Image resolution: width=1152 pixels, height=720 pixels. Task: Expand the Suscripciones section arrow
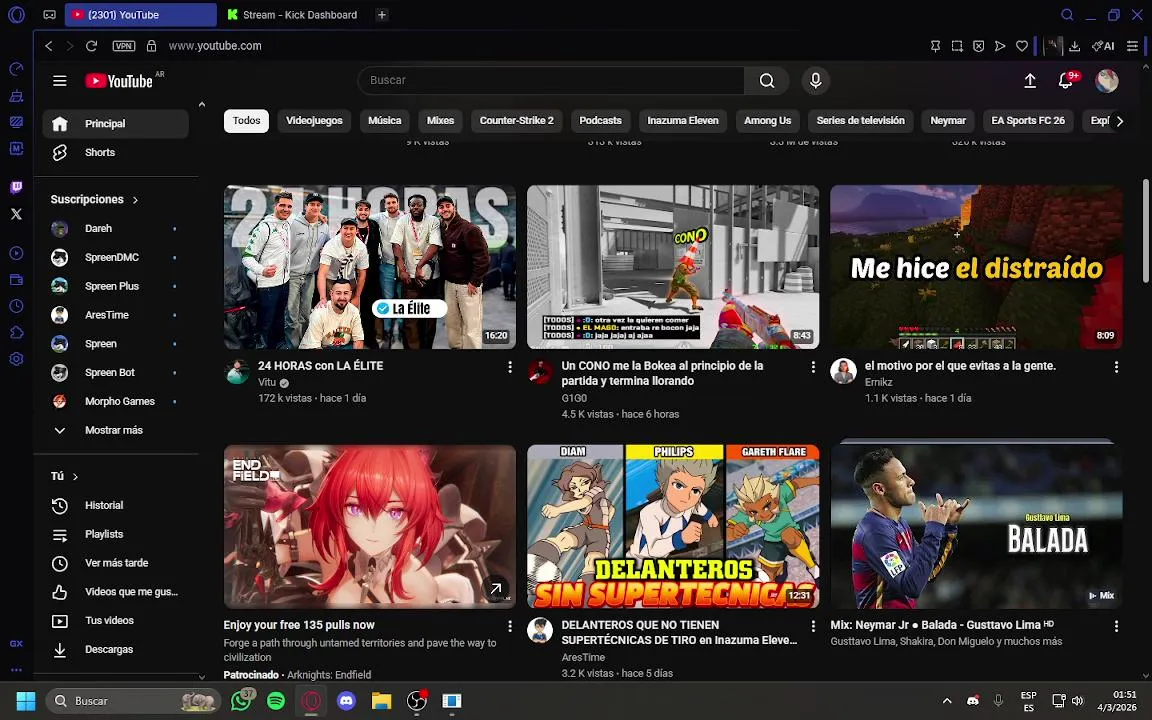135,200
